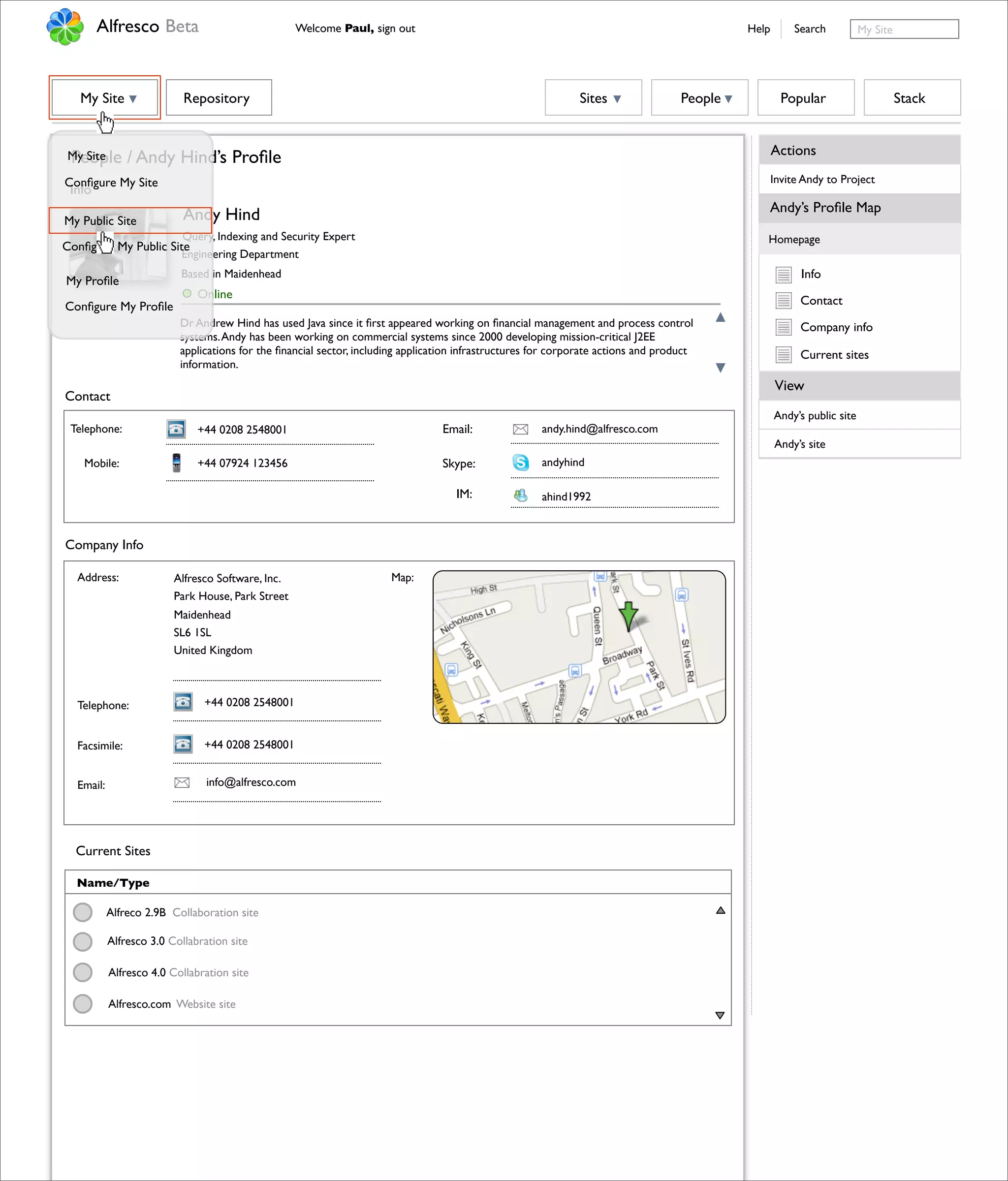Choose My Site in the dropdown menu
Image resolution: width=1008 pixels, height=1181 pixels.
point(87,155)
